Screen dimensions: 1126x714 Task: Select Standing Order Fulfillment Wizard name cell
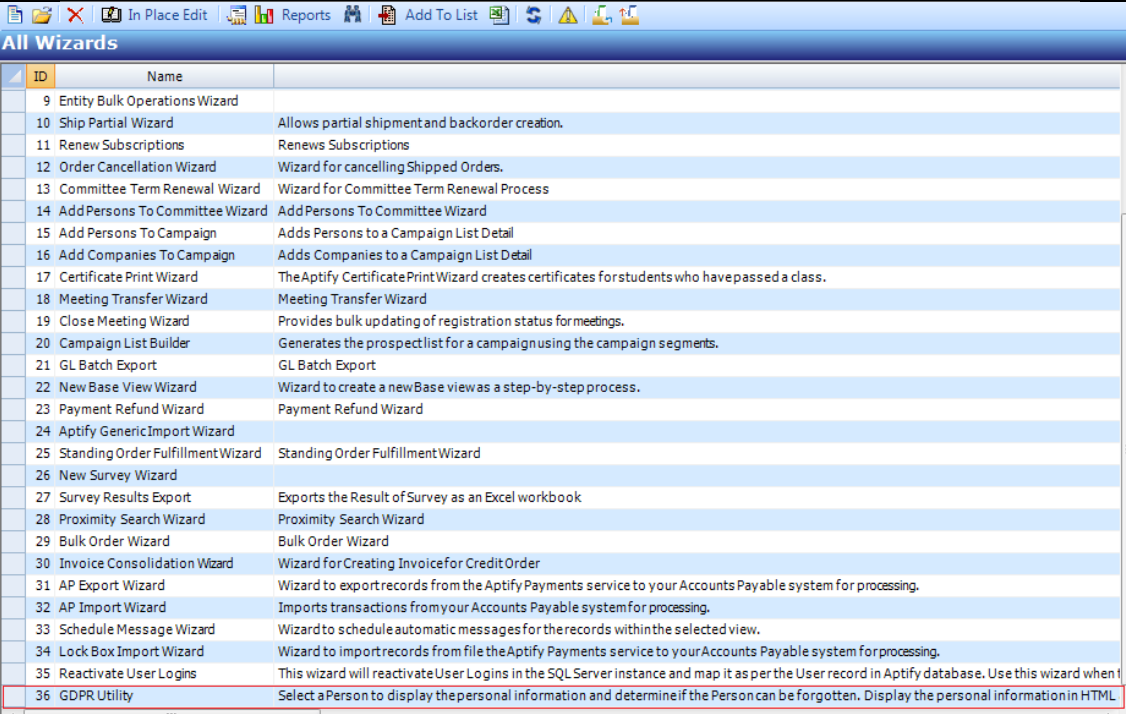tap(164, 453)
